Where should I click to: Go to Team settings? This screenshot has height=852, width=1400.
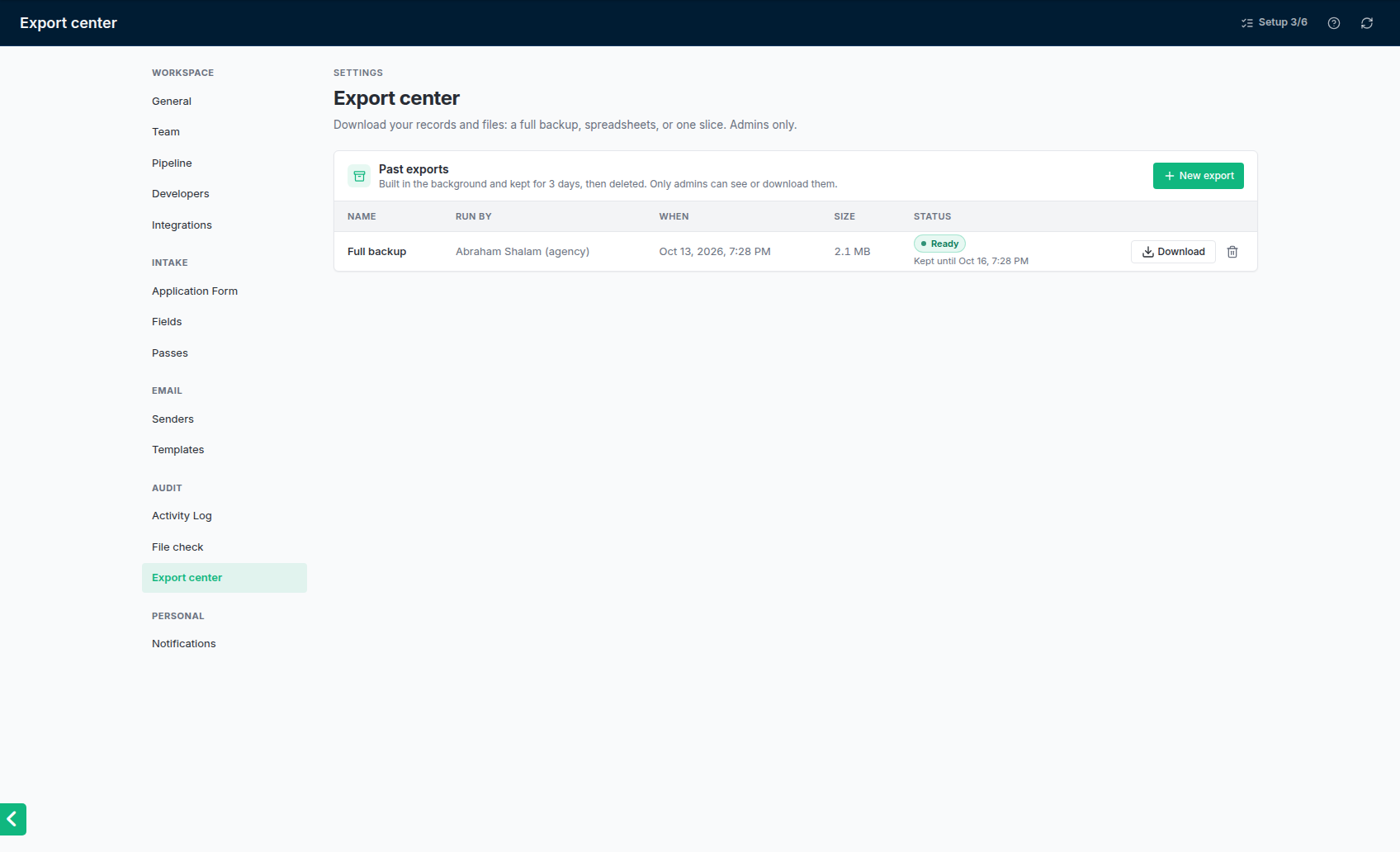pos(225,132)
